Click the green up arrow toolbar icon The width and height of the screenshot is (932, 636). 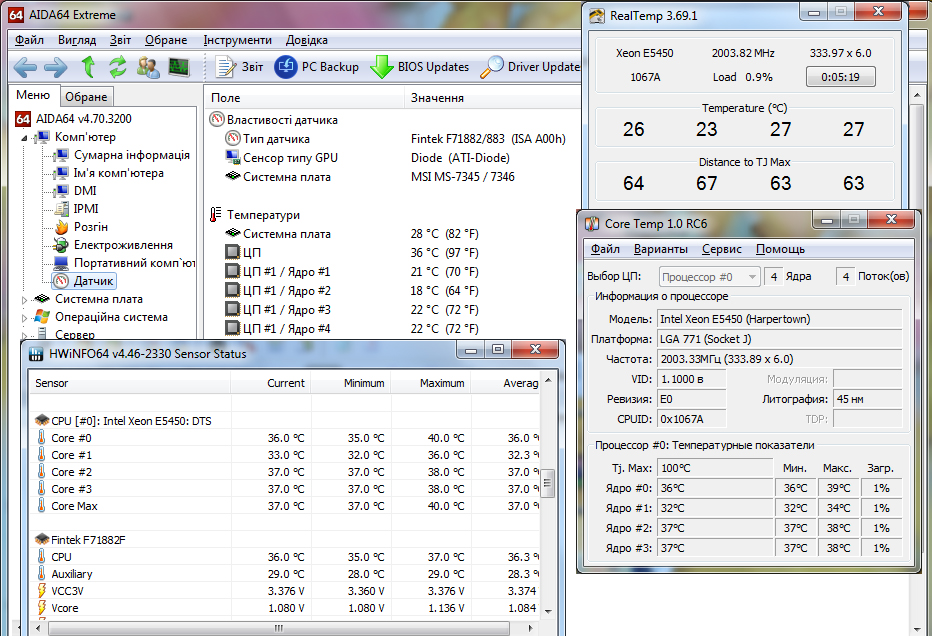click(88, 67)
